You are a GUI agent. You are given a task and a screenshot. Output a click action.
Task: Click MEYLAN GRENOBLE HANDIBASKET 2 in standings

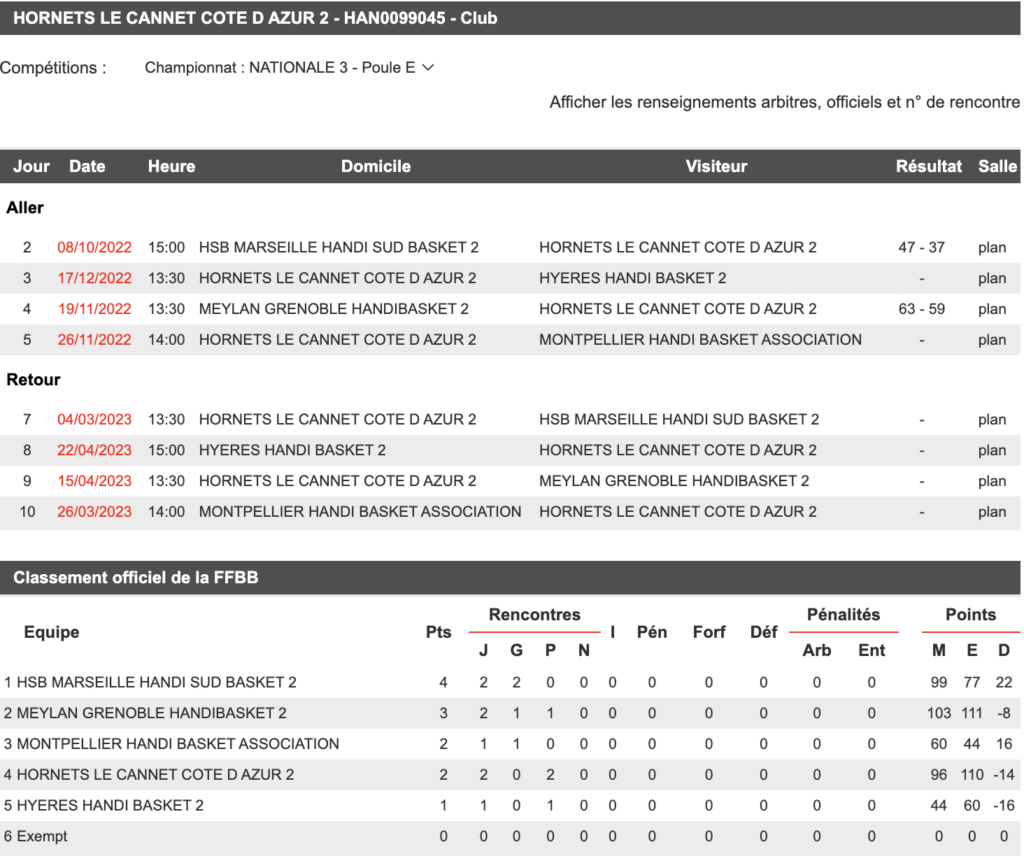[x=152, y=713]
